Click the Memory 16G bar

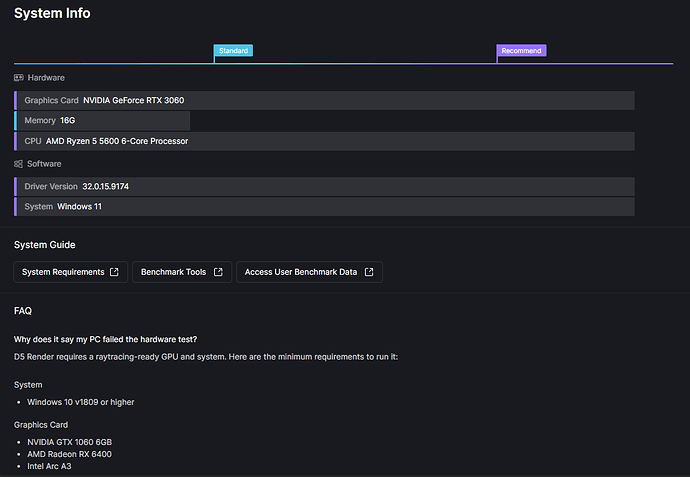(x=102, y=120)
